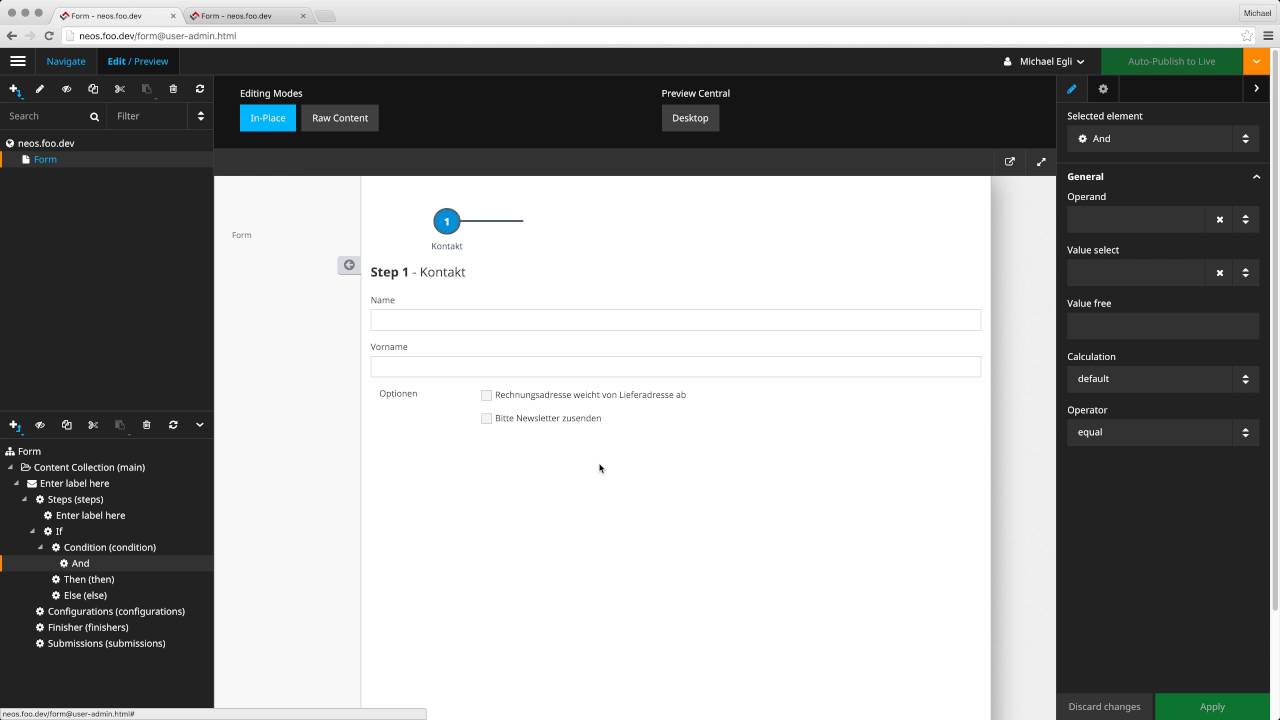Select neos.foo.dev root in page tree
The image size is (1280, 720).
pos(46,143)
